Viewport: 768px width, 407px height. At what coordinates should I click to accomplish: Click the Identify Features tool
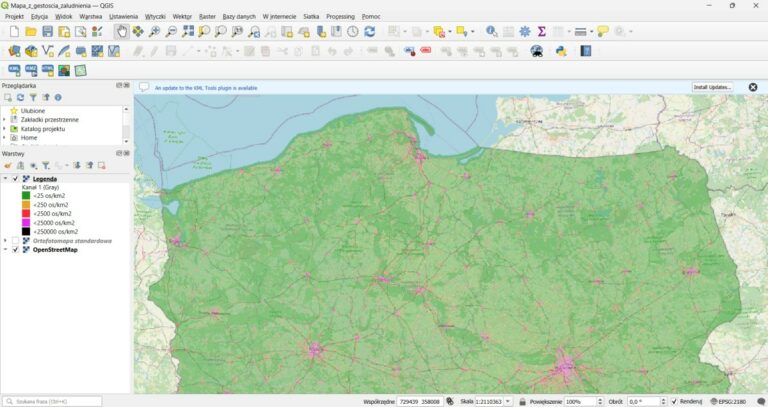[491, 32]
